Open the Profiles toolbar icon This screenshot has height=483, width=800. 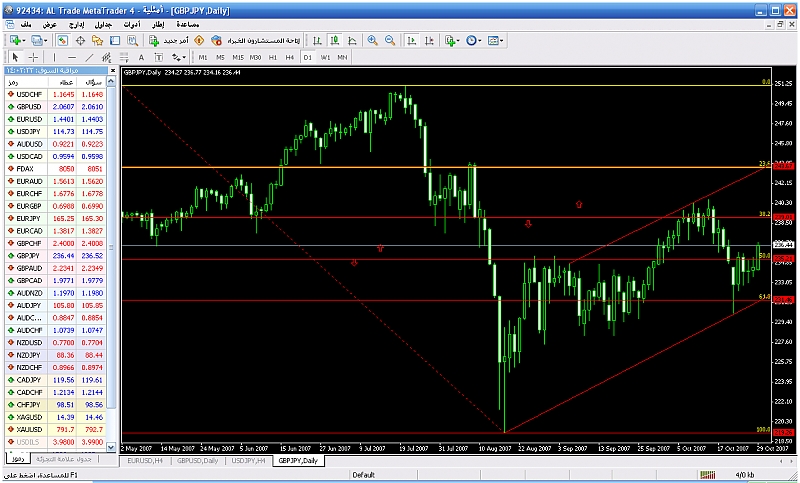pyautogui.click(x=36, y=40)
